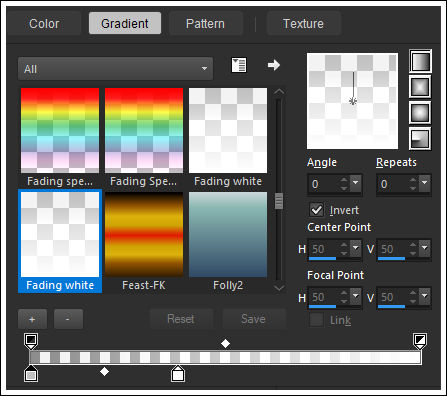The image size is (447, 396).
Task: Select the top-row Fading white gradient
Action: point(228,130)
